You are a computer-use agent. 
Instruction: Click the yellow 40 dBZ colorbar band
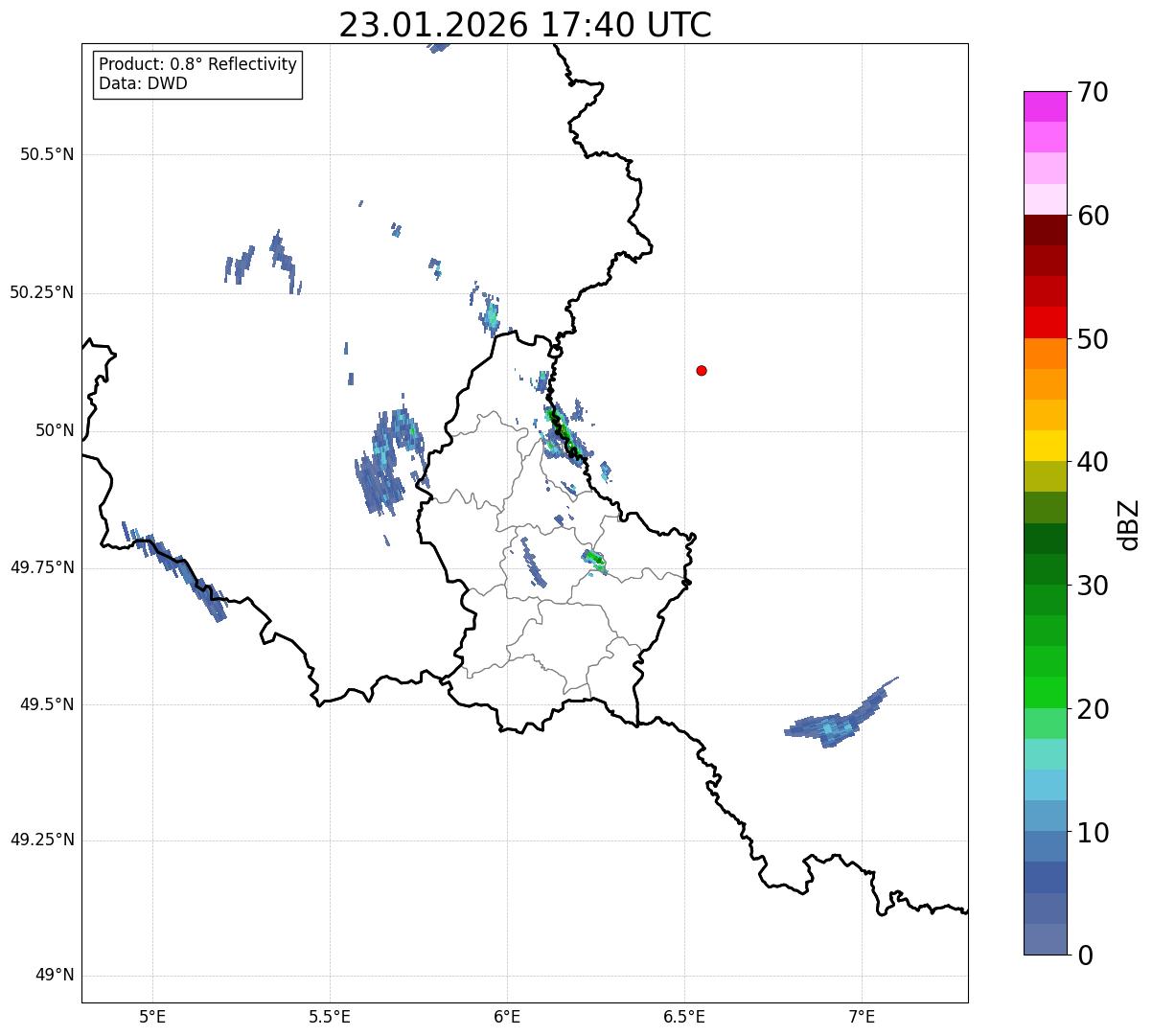[x=1045, y=446]
